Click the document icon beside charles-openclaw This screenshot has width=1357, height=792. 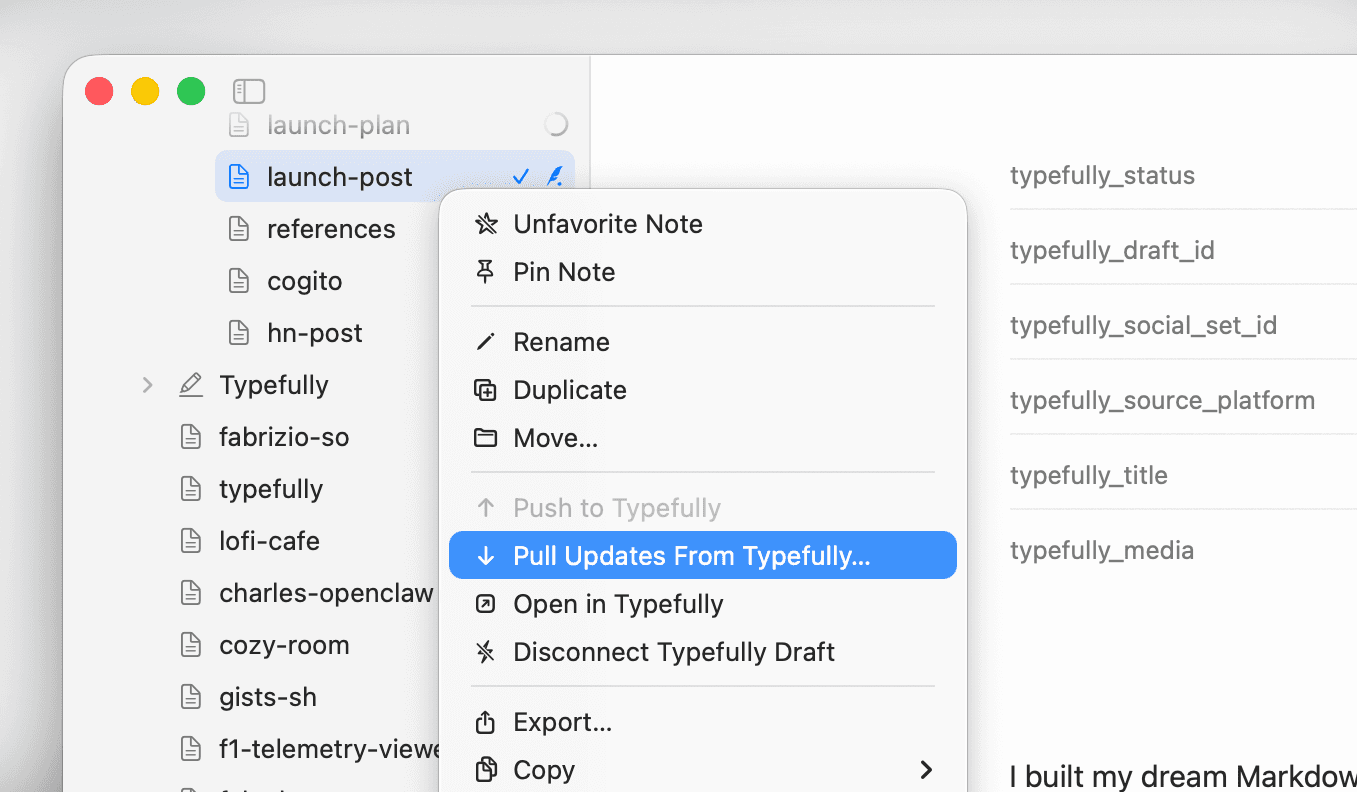tap(190, 593)
